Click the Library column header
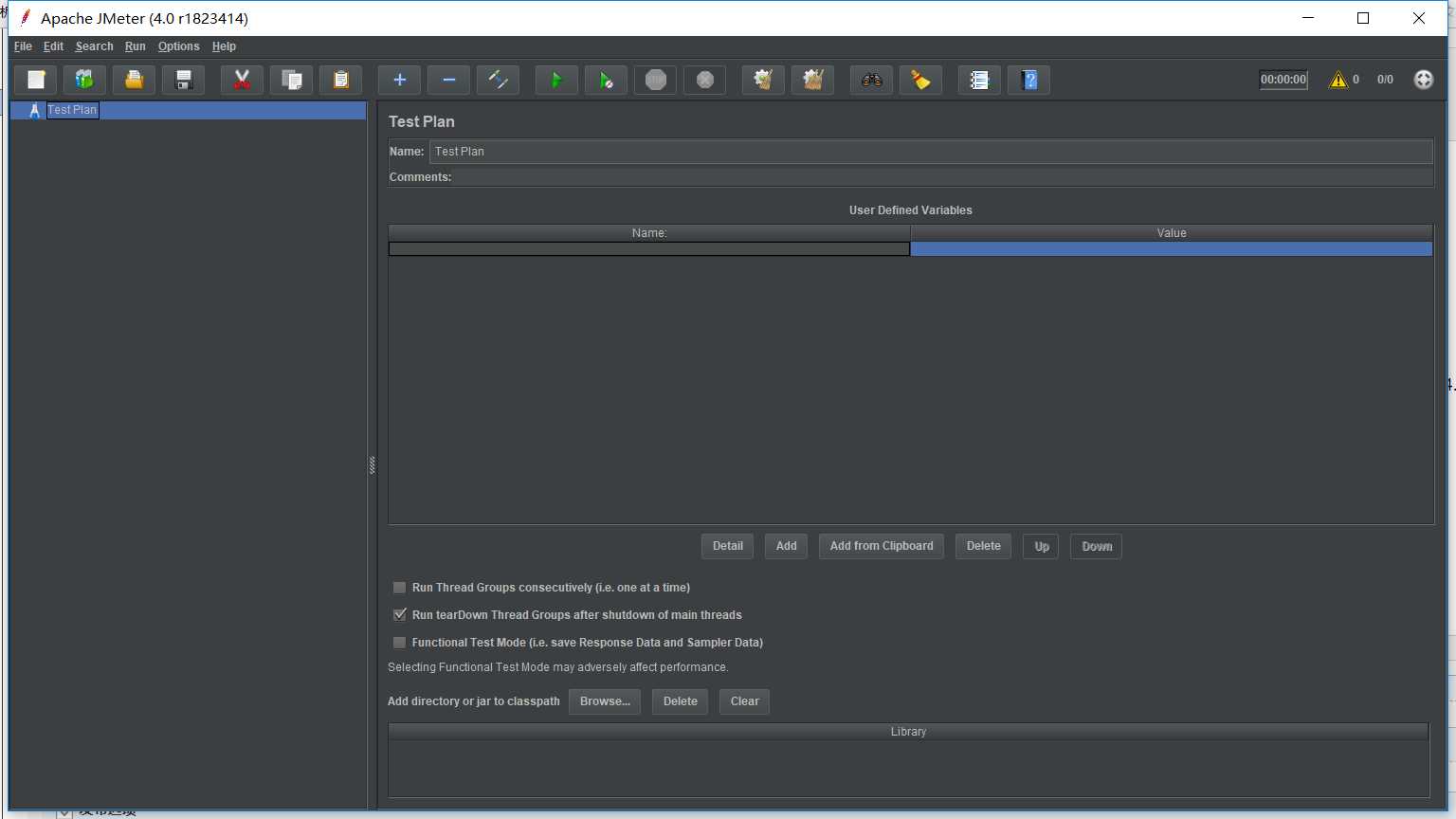This screenshot has width=1456, height=819. pos(908,732)
